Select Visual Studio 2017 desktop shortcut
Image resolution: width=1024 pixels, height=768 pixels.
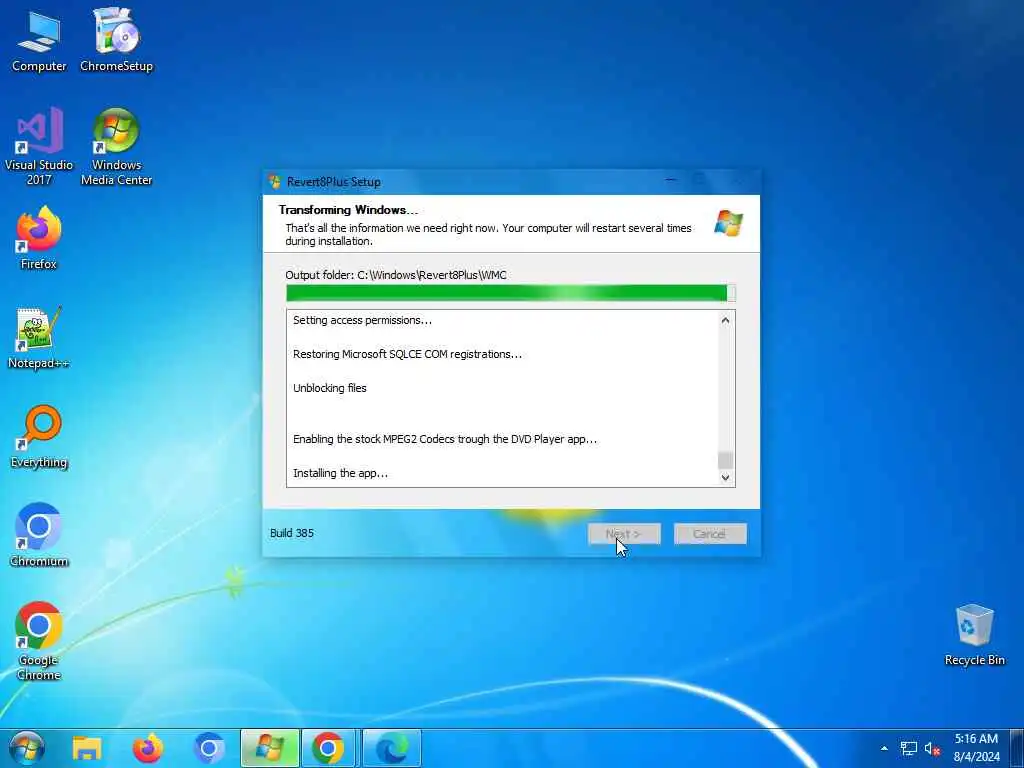39,146
